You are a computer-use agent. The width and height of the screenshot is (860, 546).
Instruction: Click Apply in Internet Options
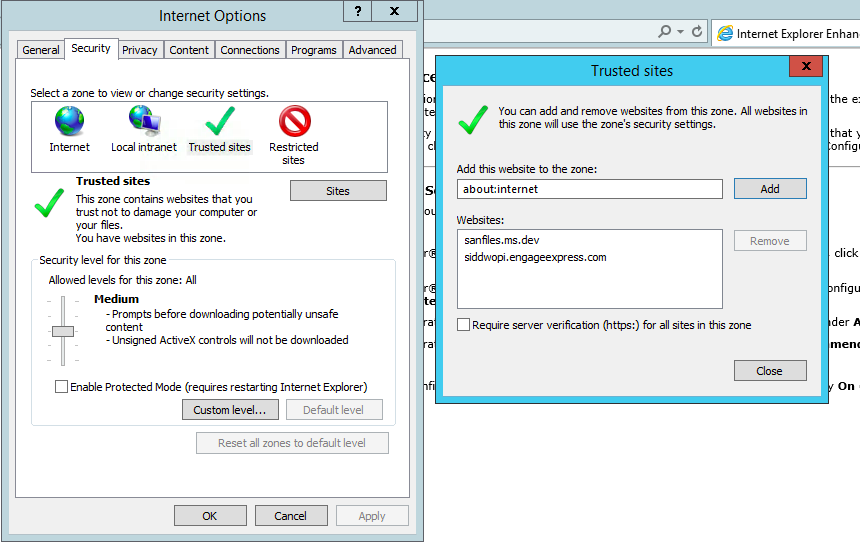[372, 516]
